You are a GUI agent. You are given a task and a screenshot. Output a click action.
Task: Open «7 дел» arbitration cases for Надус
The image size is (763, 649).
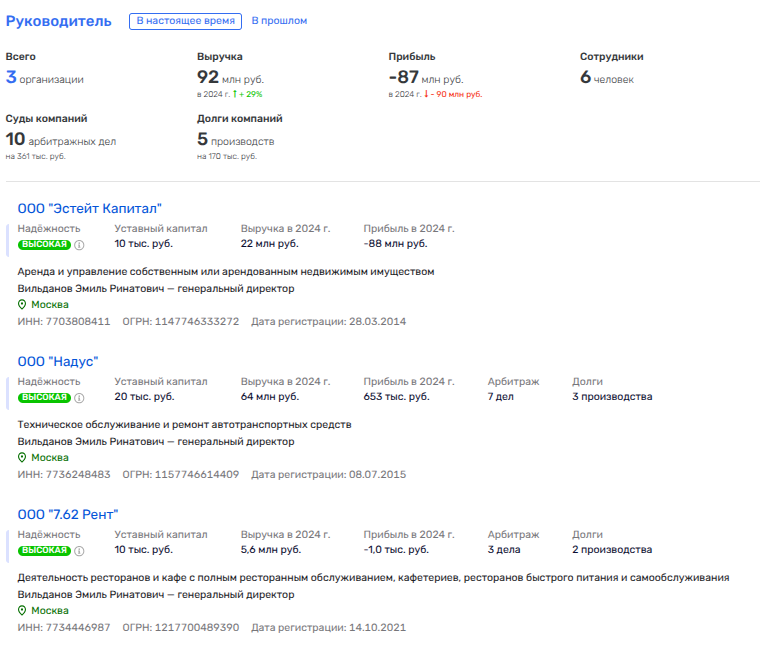[x=501, y=397]
